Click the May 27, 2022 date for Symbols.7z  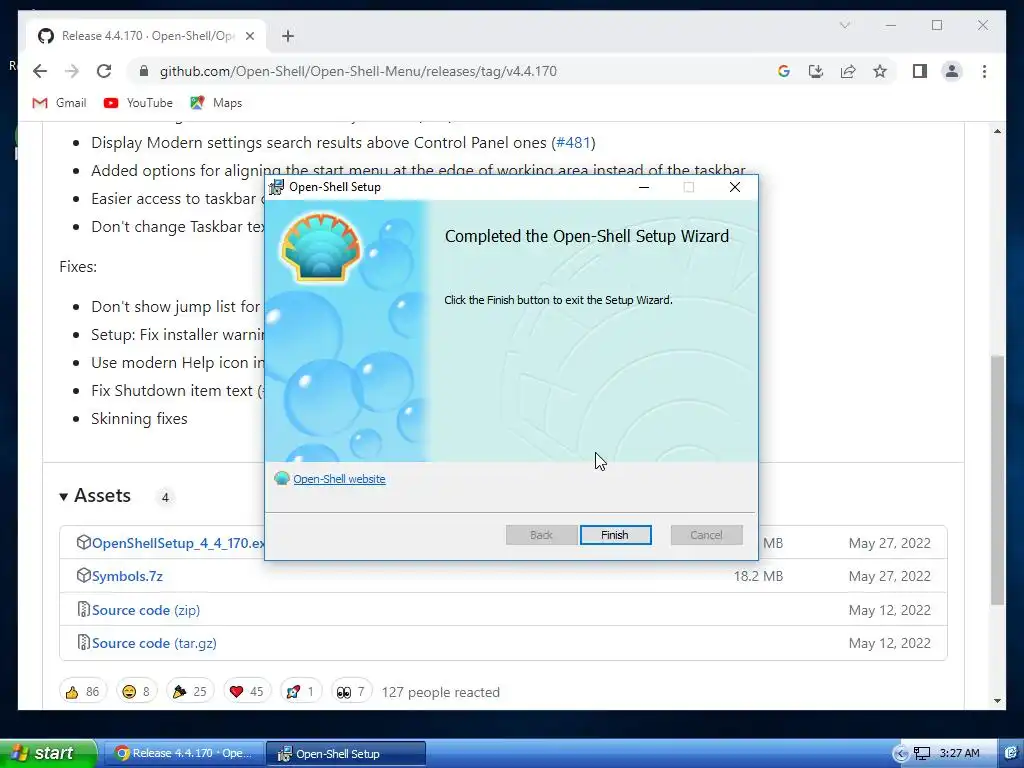889,576
